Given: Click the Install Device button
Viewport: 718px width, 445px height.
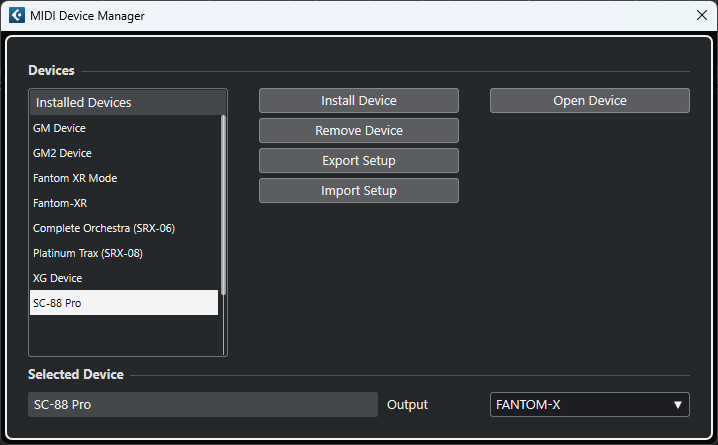Looking at the screenshot, I should point(359,101).
